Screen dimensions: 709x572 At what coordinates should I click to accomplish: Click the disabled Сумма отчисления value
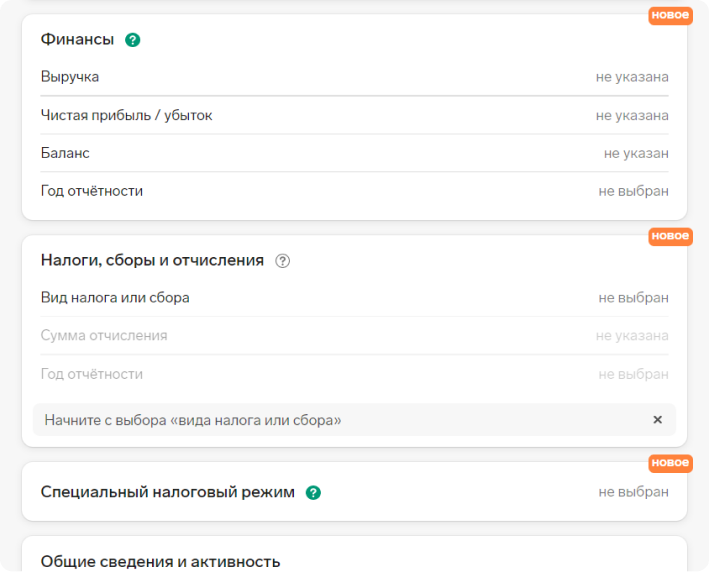coord(632,336)
